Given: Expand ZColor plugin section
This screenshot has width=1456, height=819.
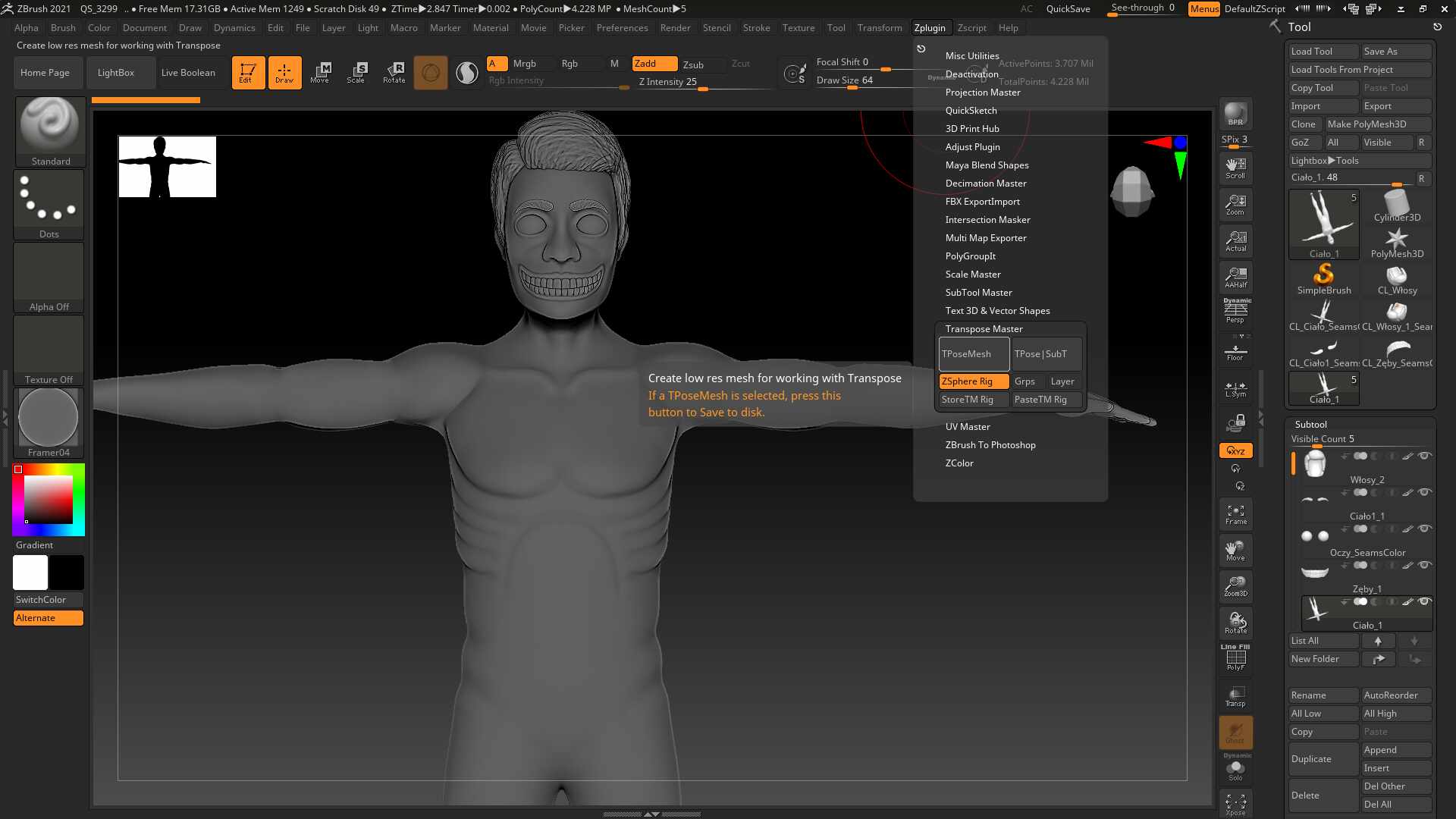Looking at the screenshot, I should click(x=959, y=463).
